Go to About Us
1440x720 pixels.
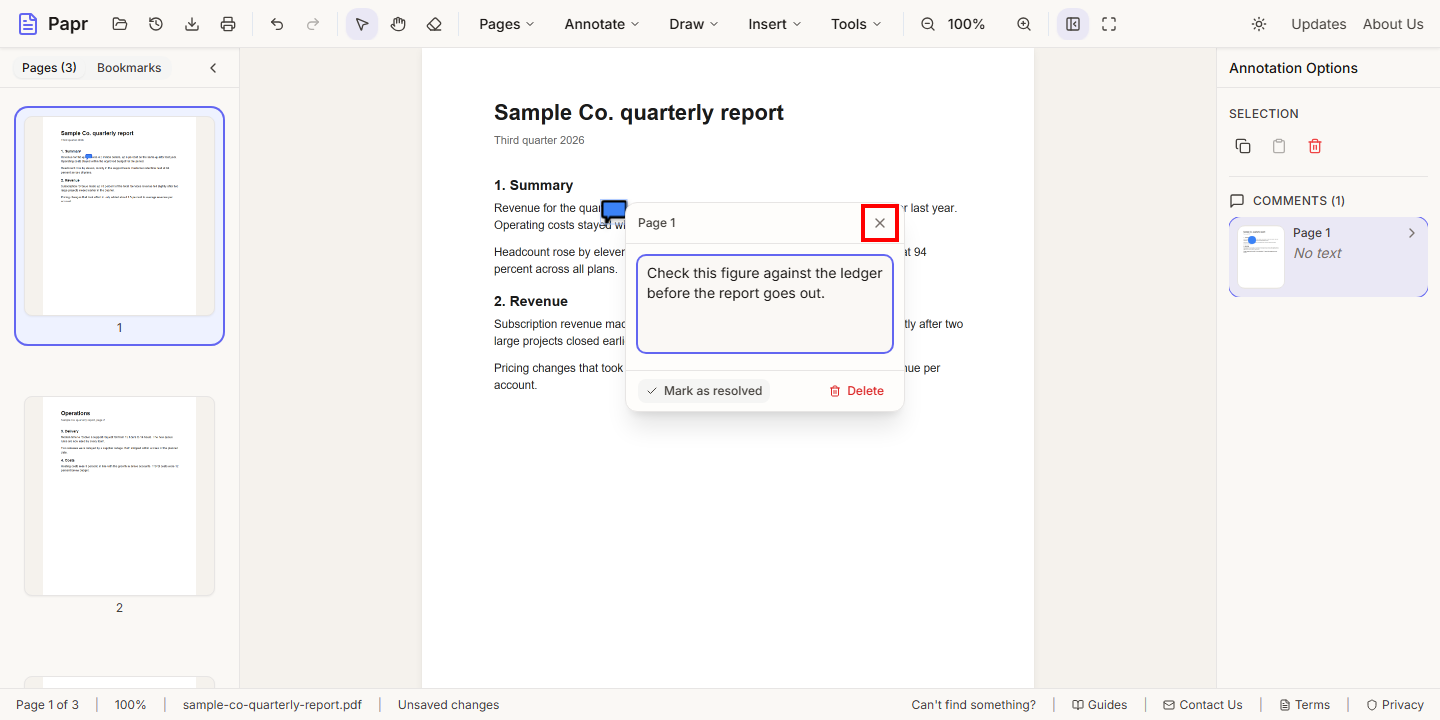click(1393, 24)
